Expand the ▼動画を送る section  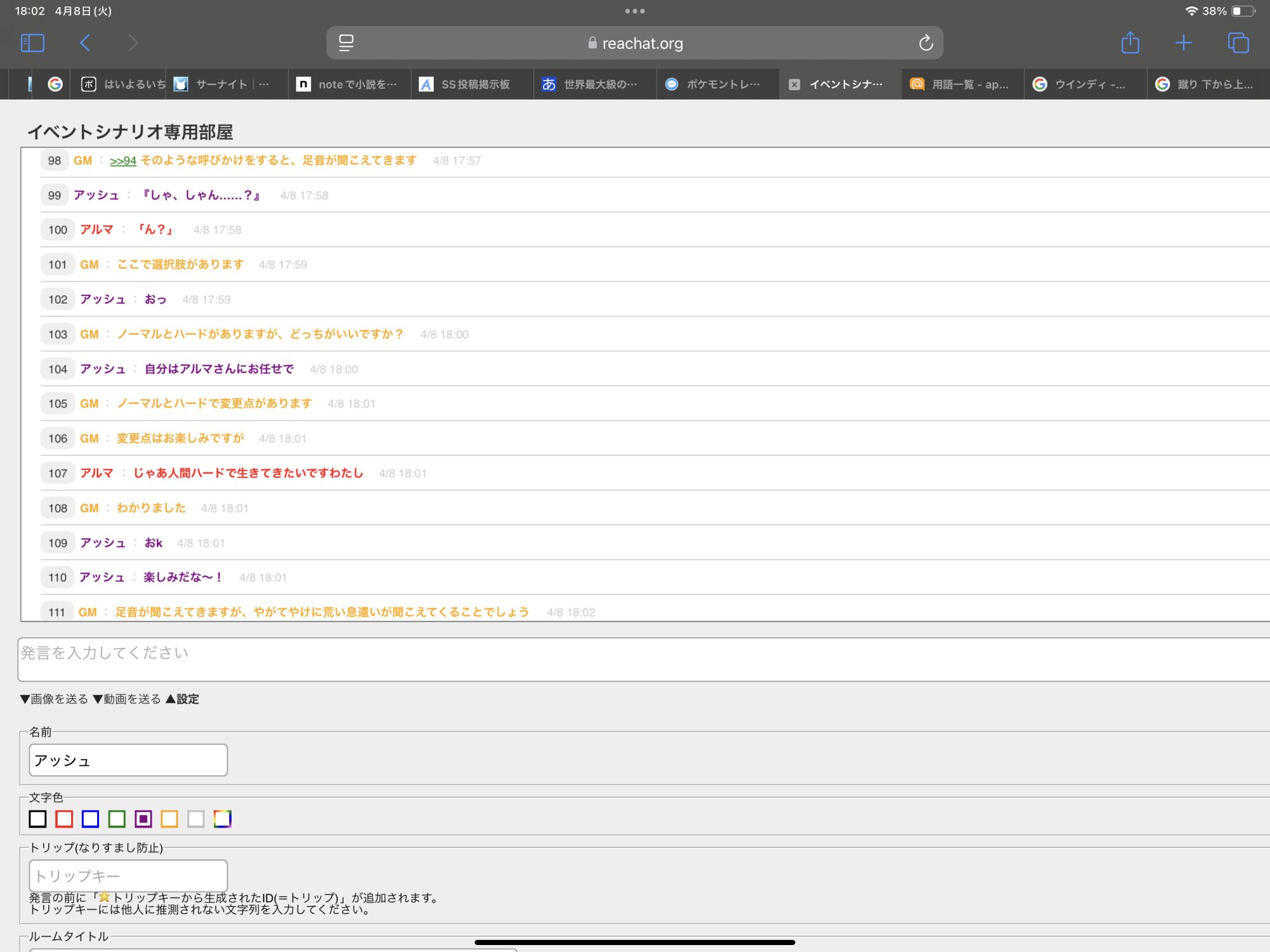tap(127, 699)
